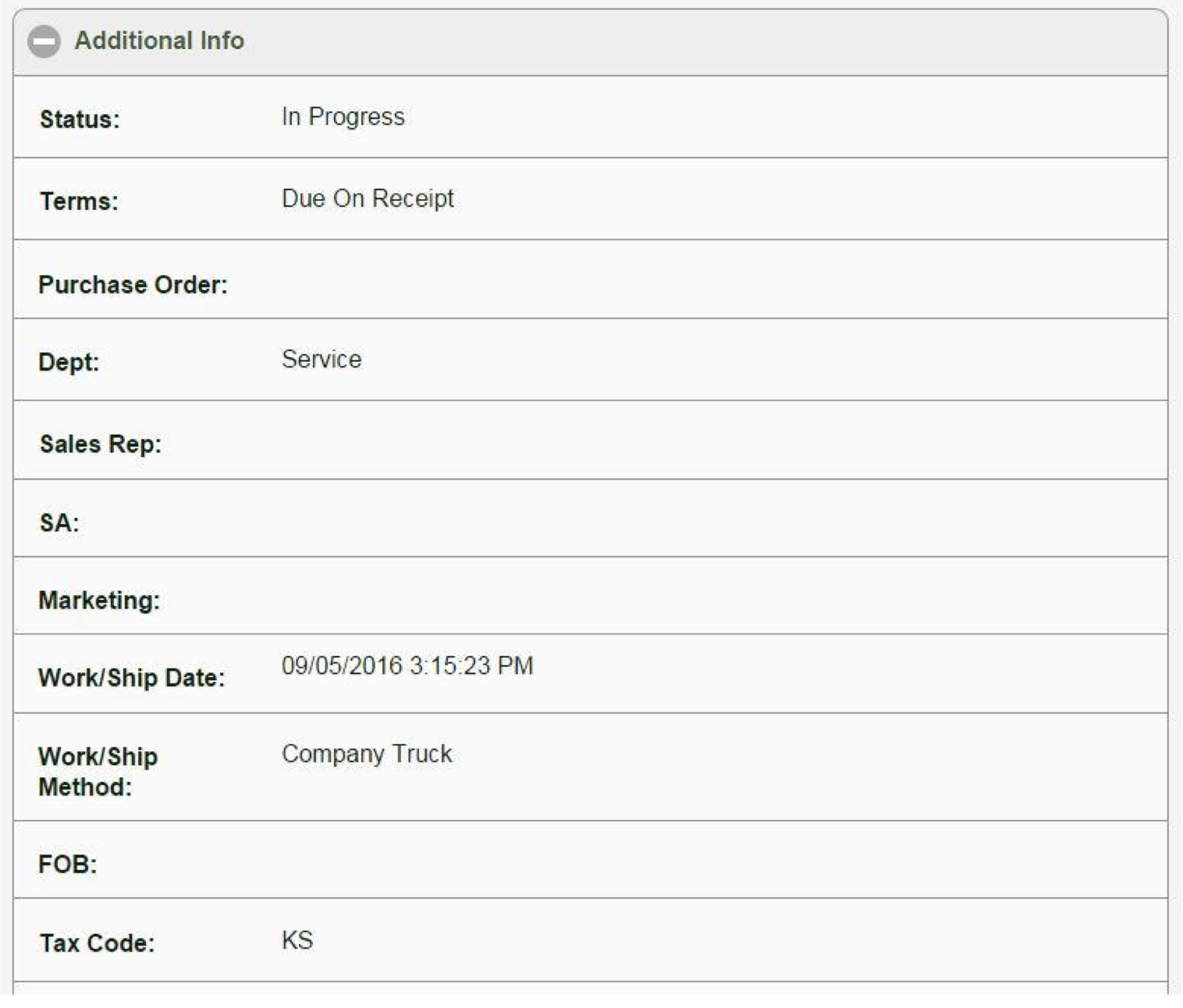The height and width of the screenshot is (1008, 1183).
Task: Select the Dept value Service
Action: (322, 360)
